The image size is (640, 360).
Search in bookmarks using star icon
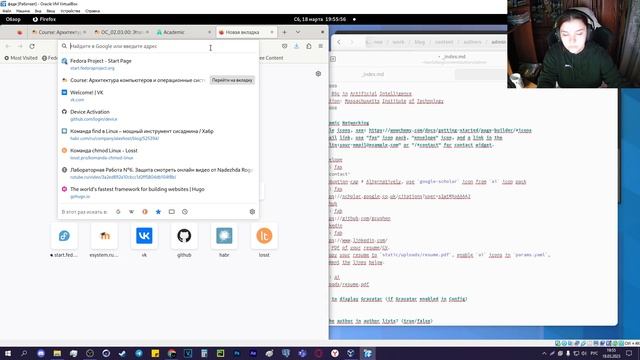point(158,212)
